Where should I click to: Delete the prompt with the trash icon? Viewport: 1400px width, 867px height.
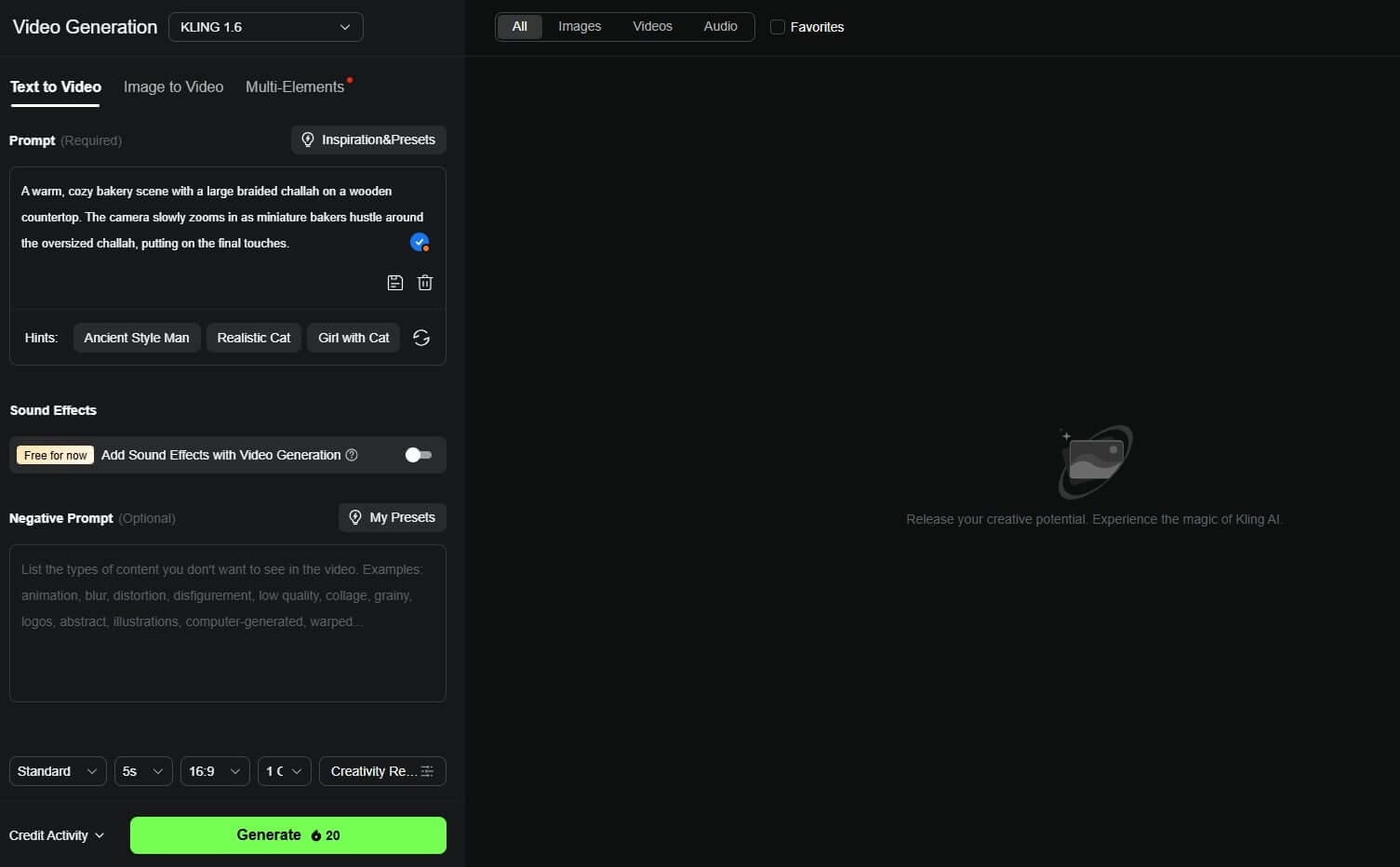(425, 283)
